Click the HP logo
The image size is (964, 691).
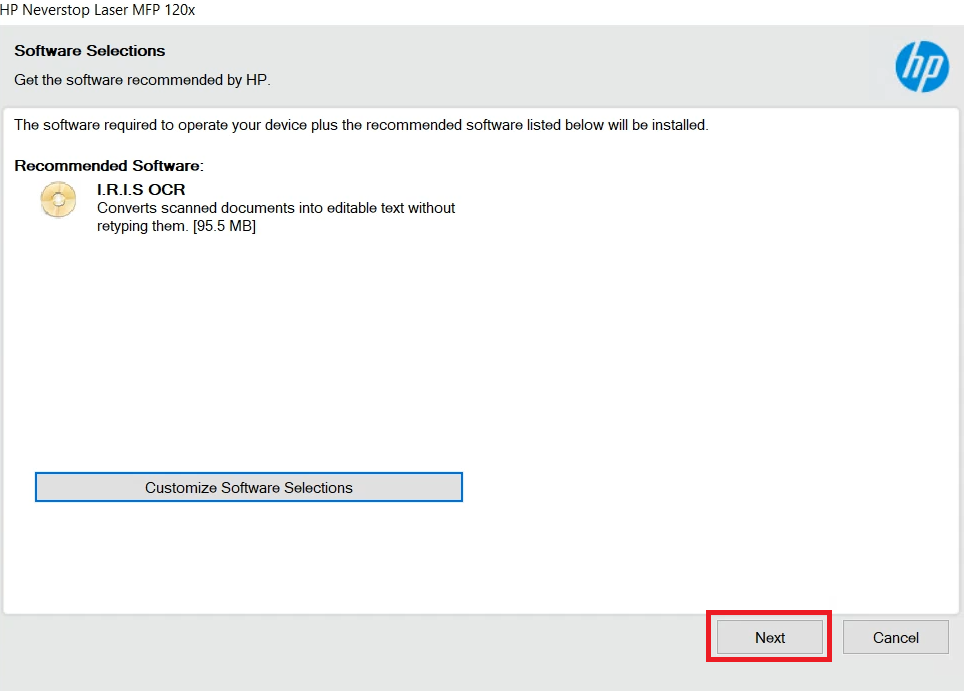pos(922,66)
